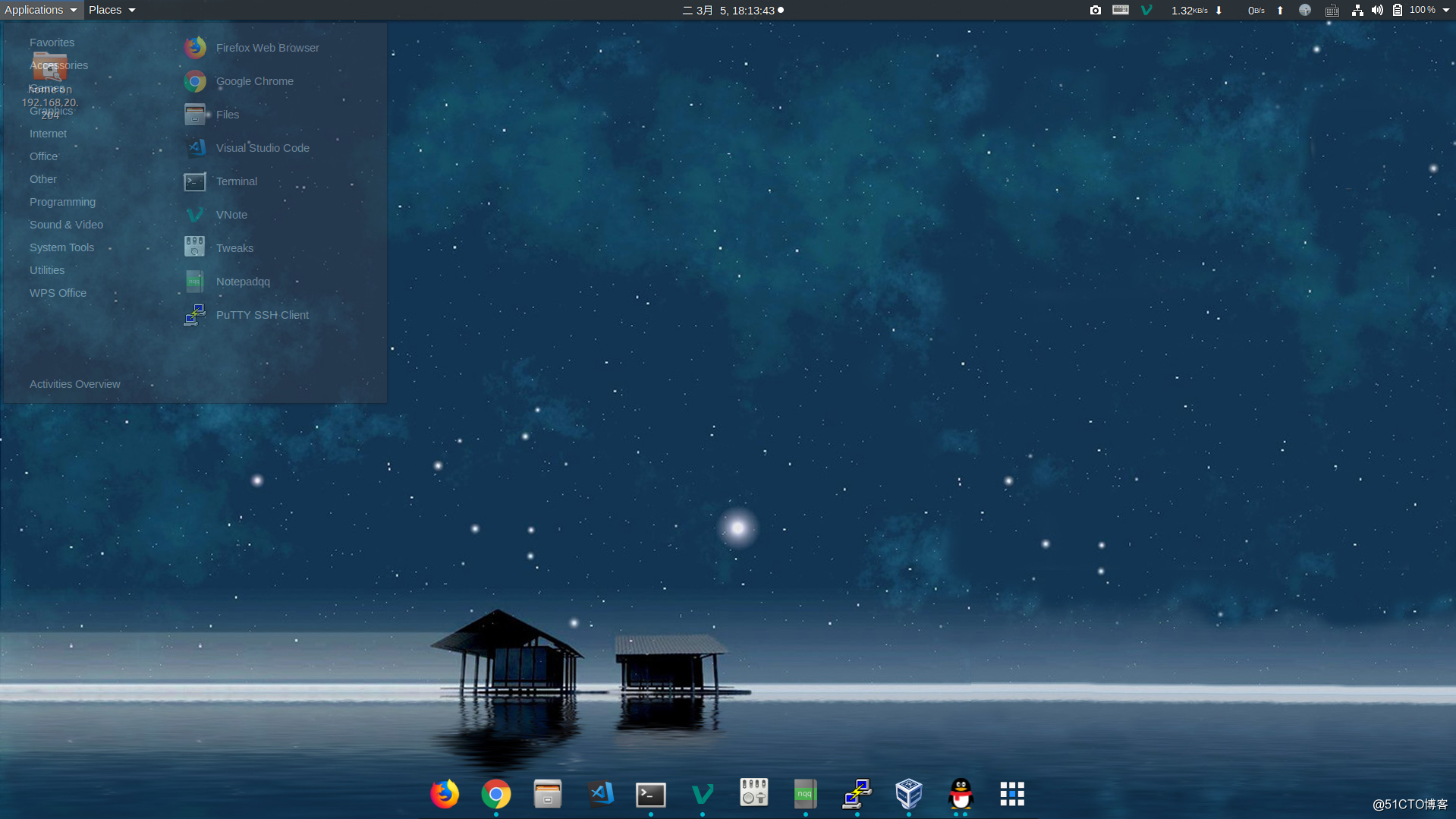Click the screenshot camera icon in top bar
The image size is (1456, 819).
point(1095,10)
